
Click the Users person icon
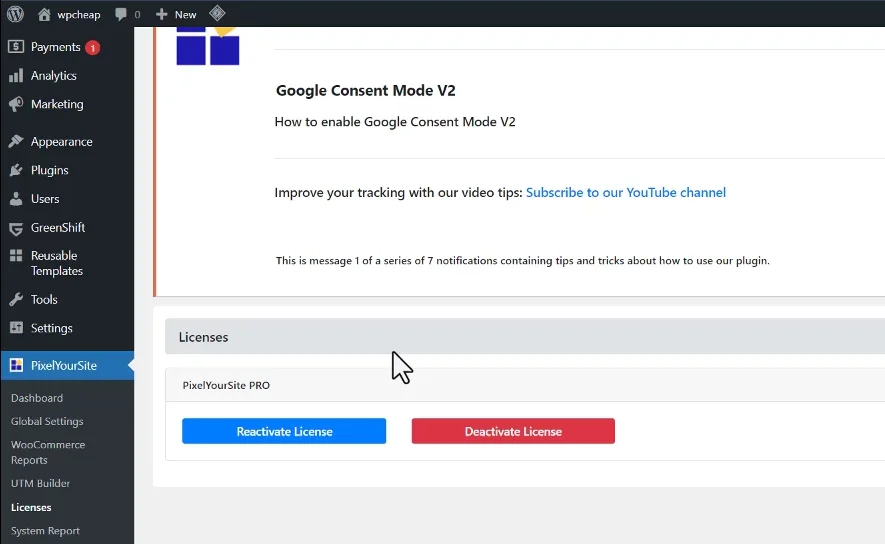coord(16,199)
